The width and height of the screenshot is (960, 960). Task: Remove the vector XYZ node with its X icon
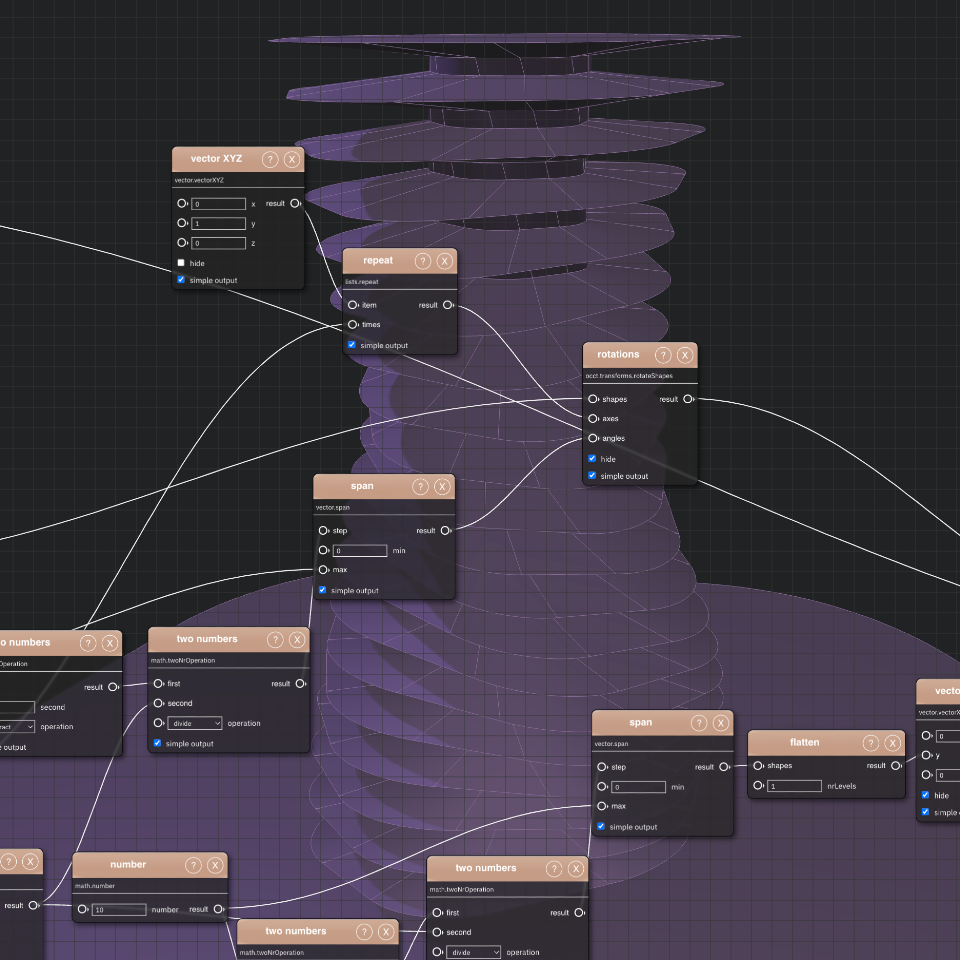[292, 160]
